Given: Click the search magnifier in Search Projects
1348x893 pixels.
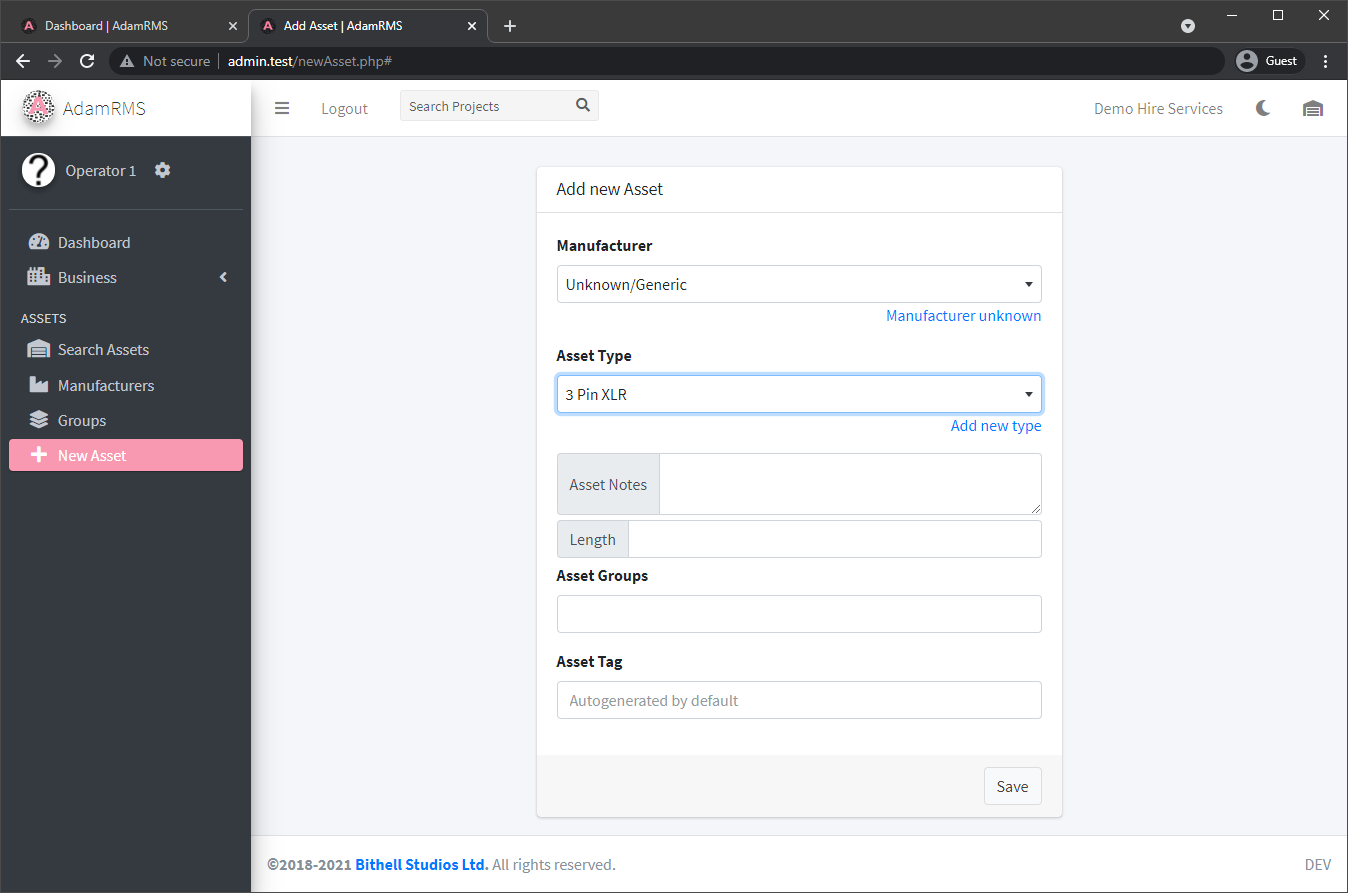Looking at the screenshot, I should (x=582, y=104).
